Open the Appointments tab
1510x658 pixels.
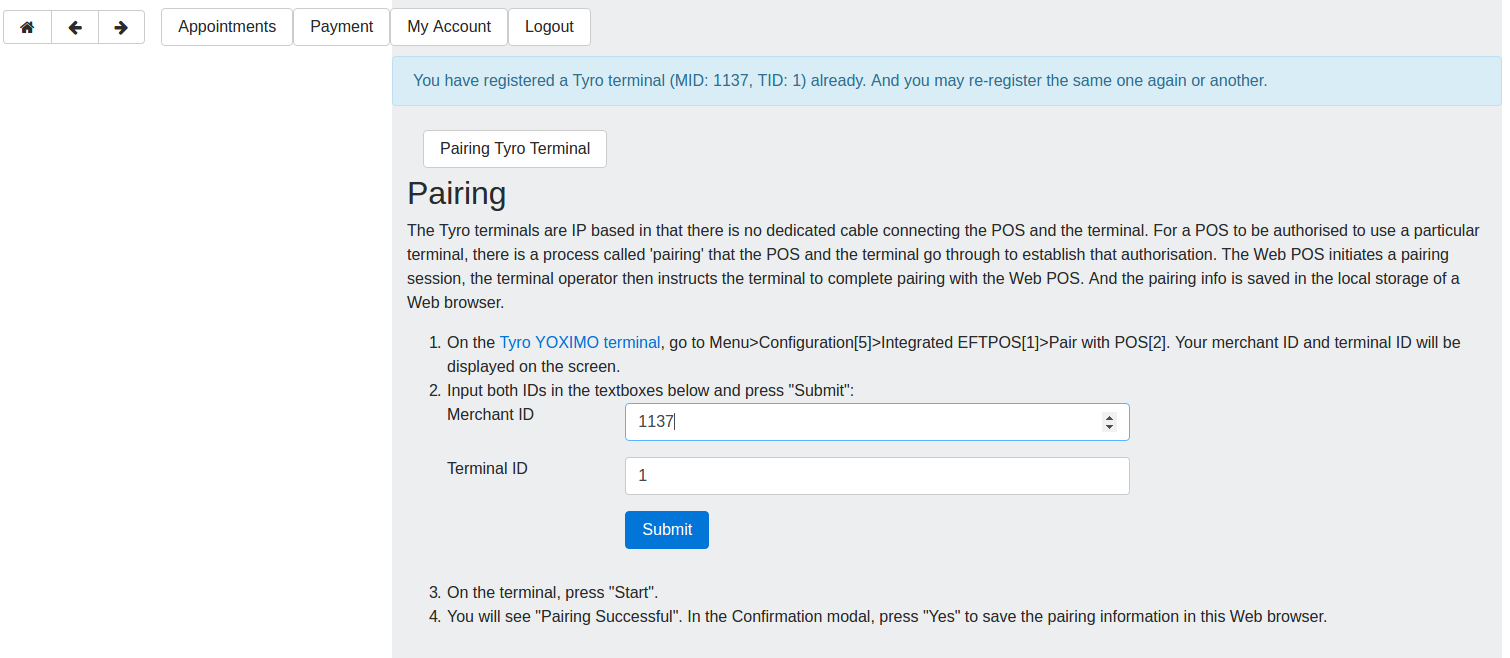pyautogui.click(x=226, y=27)
